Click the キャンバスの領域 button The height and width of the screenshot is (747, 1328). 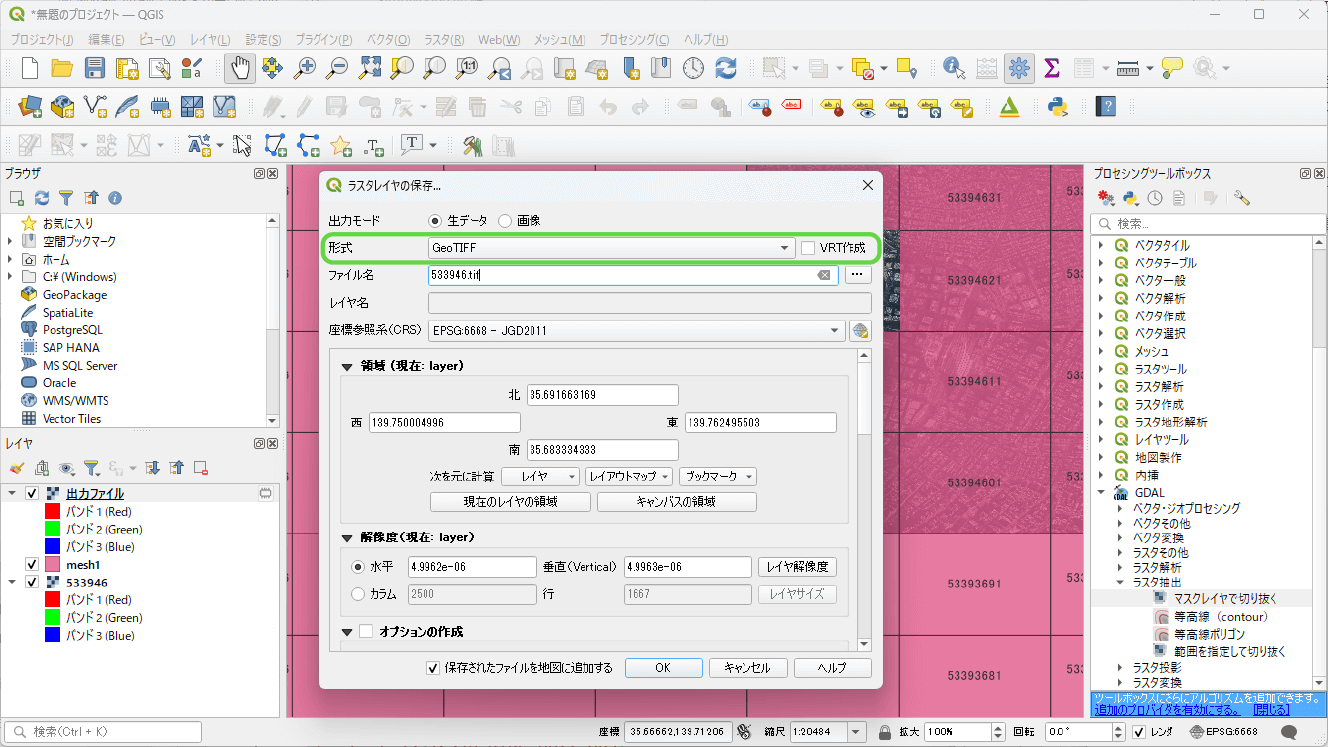tap(676, 502)
